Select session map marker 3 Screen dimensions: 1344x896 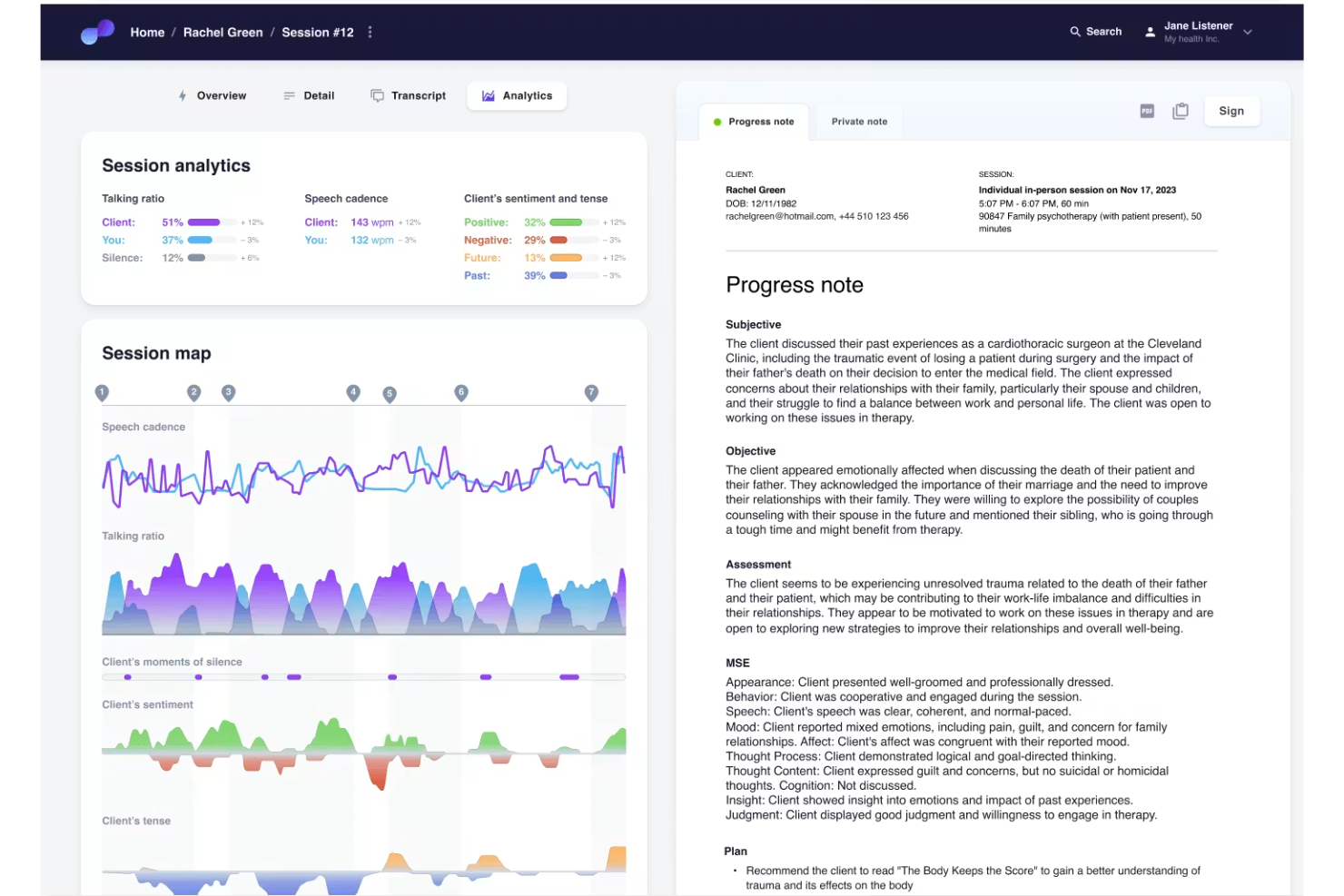(228, 392)
